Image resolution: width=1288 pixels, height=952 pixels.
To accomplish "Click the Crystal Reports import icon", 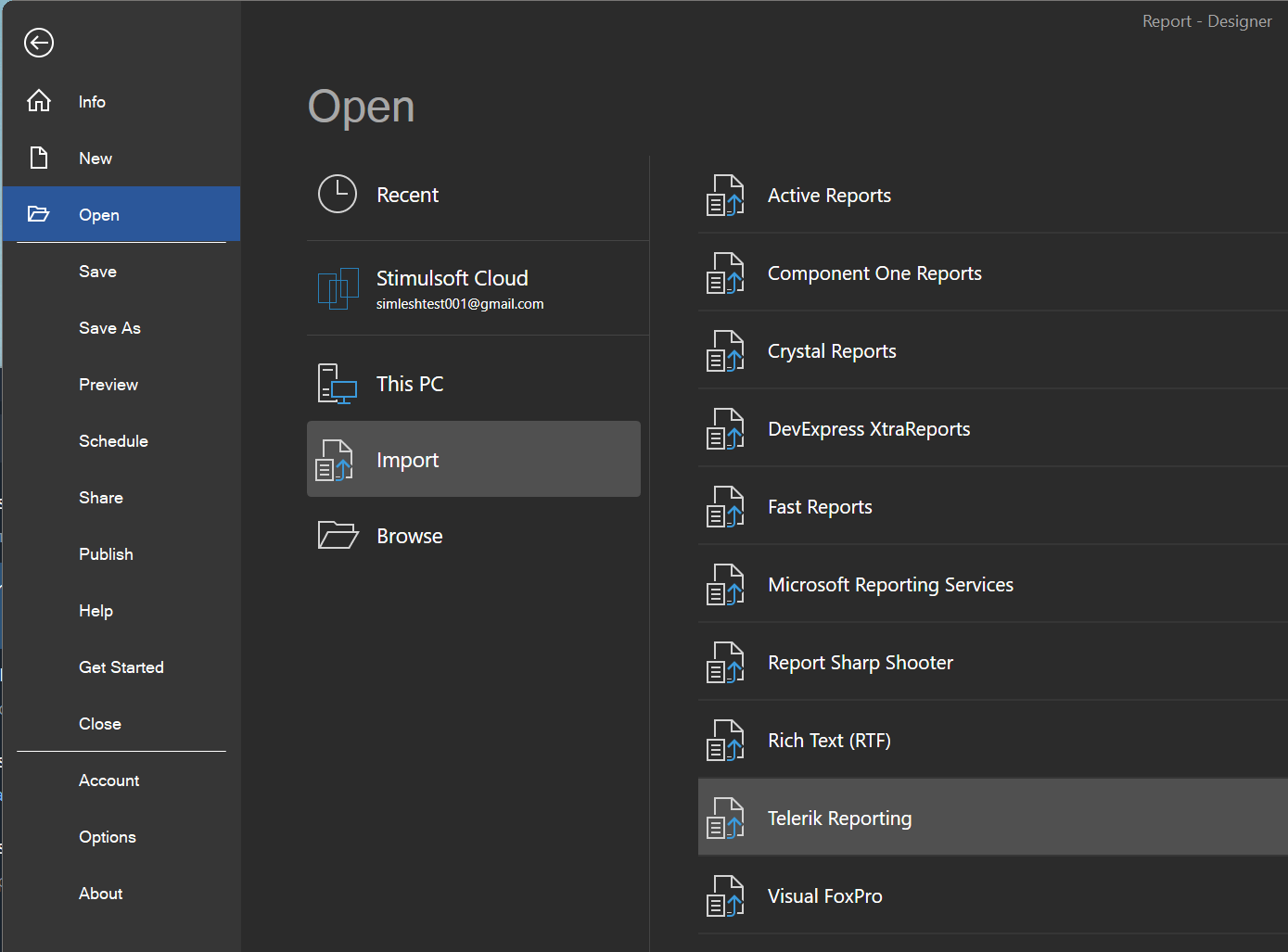I will 726,351.
